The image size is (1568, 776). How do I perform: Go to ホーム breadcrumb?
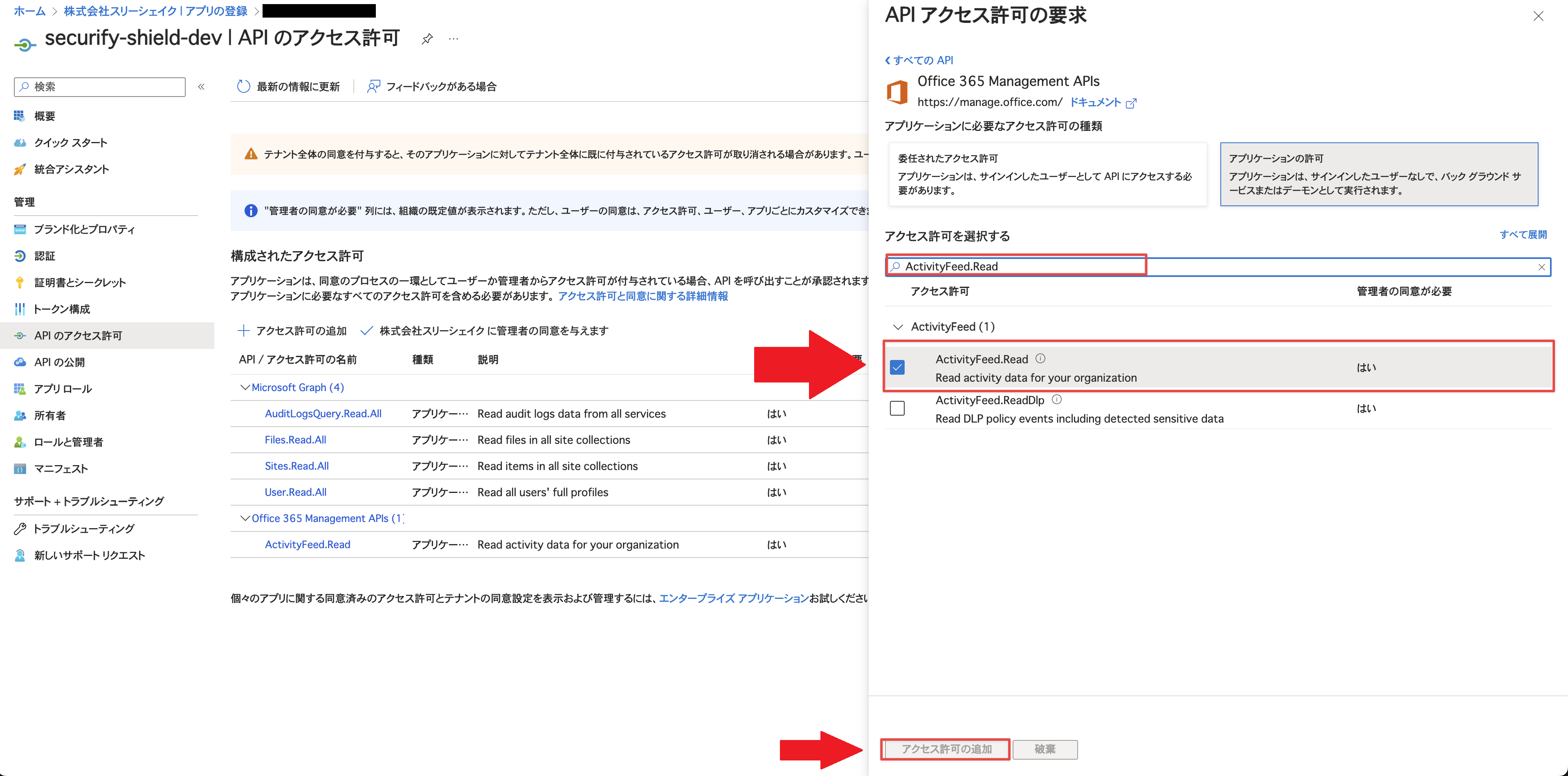point(29,11)
